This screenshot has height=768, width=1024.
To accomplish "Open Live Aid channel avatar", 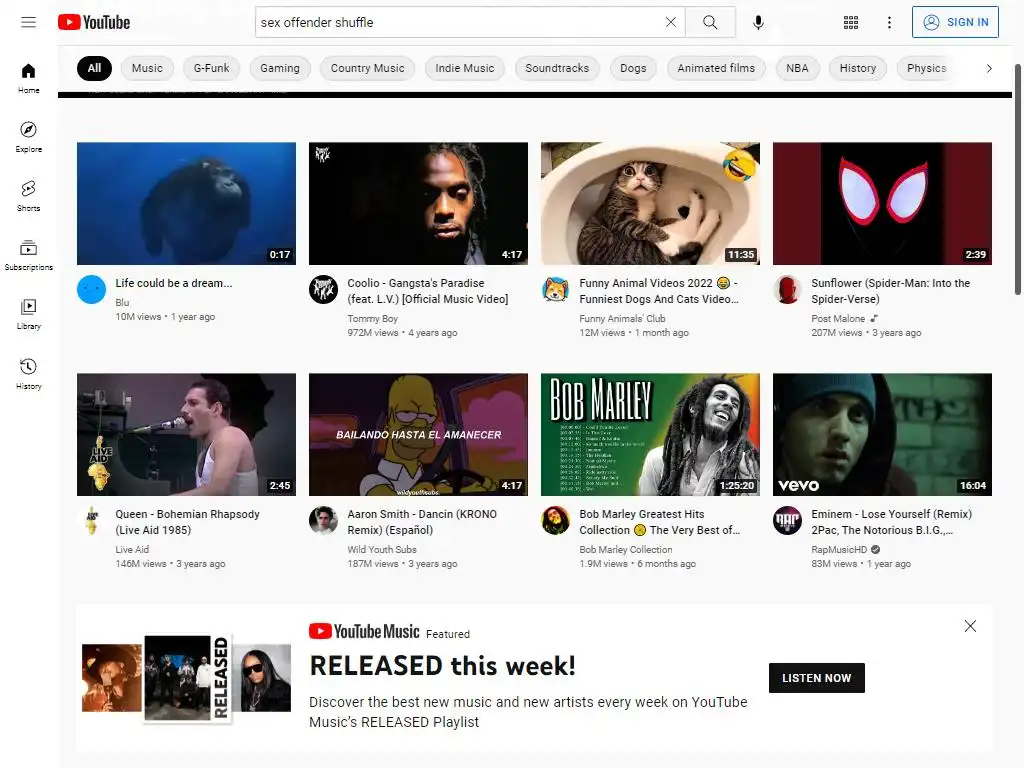I will [x=91, y=520].
